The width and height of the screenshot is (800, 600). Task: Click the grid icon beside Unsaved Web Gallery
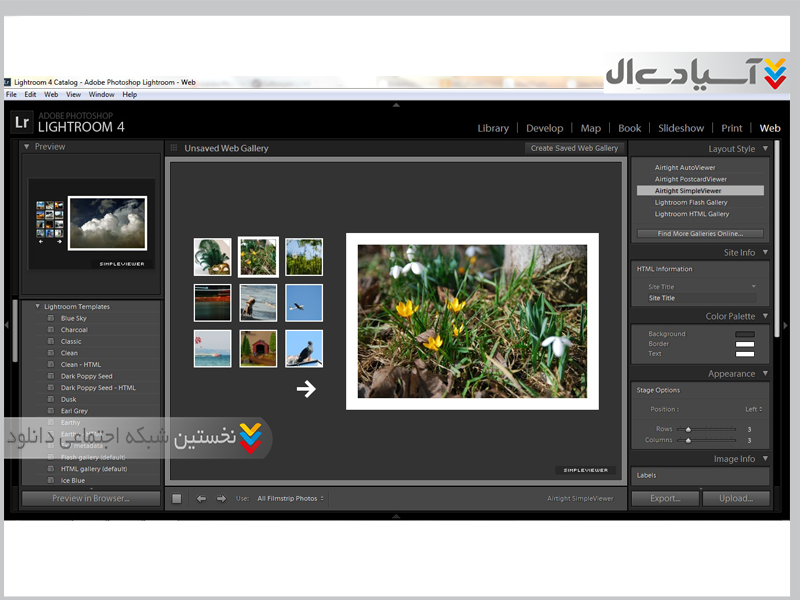tap(173, 148)
